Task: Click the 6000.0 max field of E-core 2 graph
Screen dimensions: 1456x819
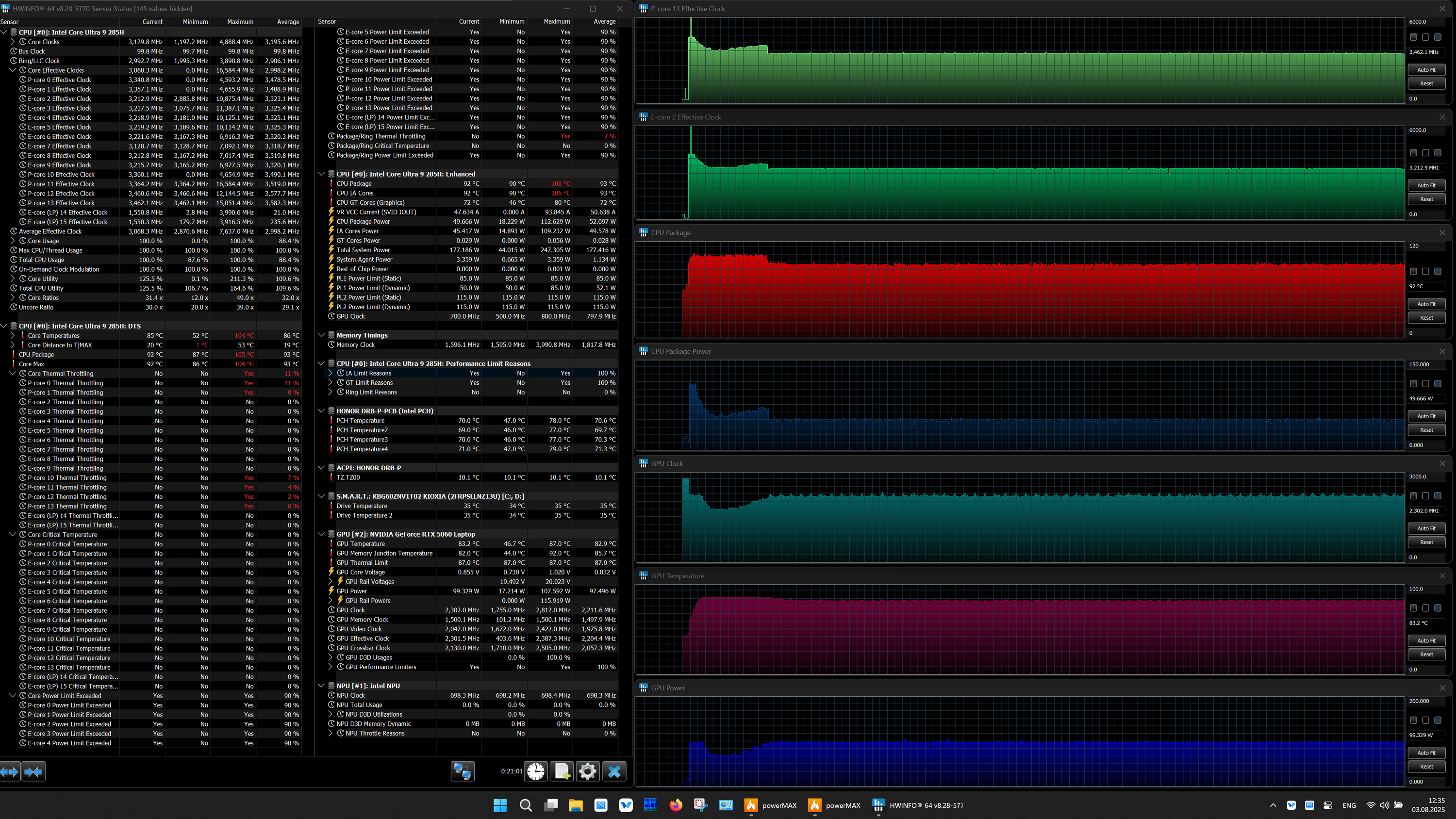Action: 1425,130
